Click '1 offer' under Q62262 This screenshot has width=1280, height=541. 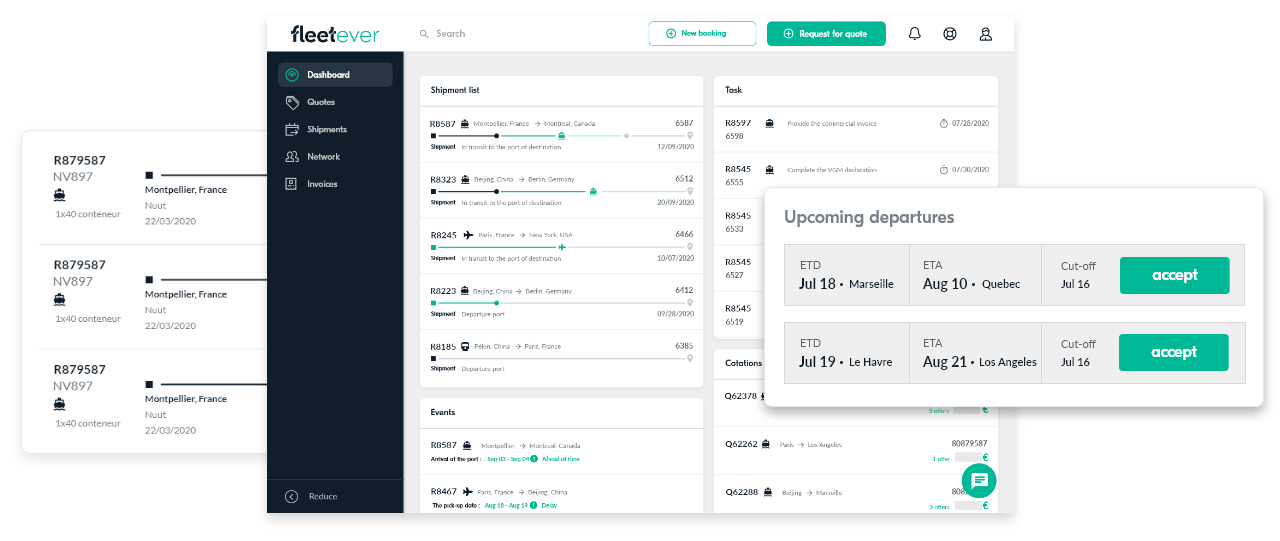(x=941, y=459)
